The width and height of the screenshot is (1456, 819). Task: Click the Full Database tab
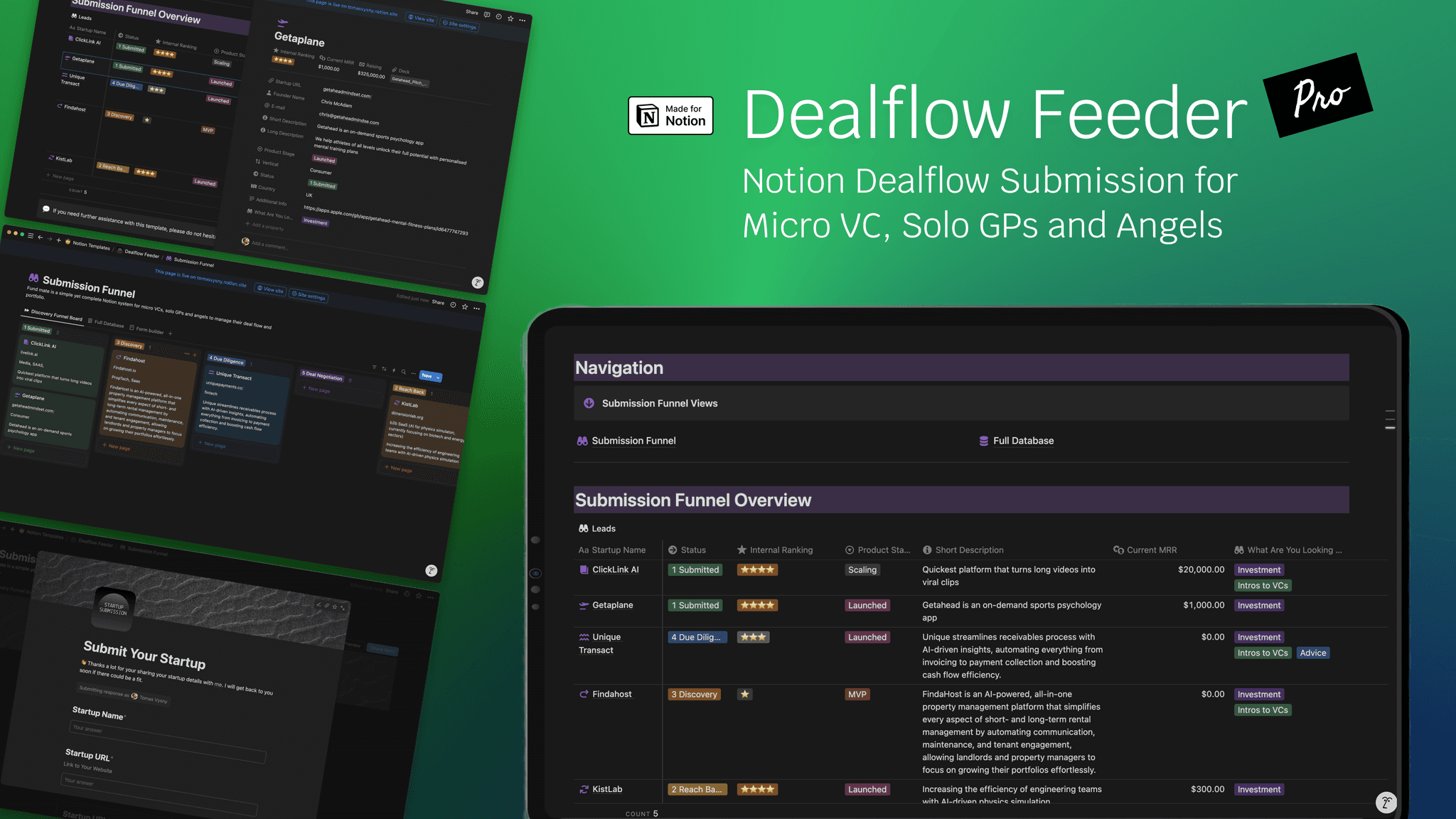point(1022,440)
